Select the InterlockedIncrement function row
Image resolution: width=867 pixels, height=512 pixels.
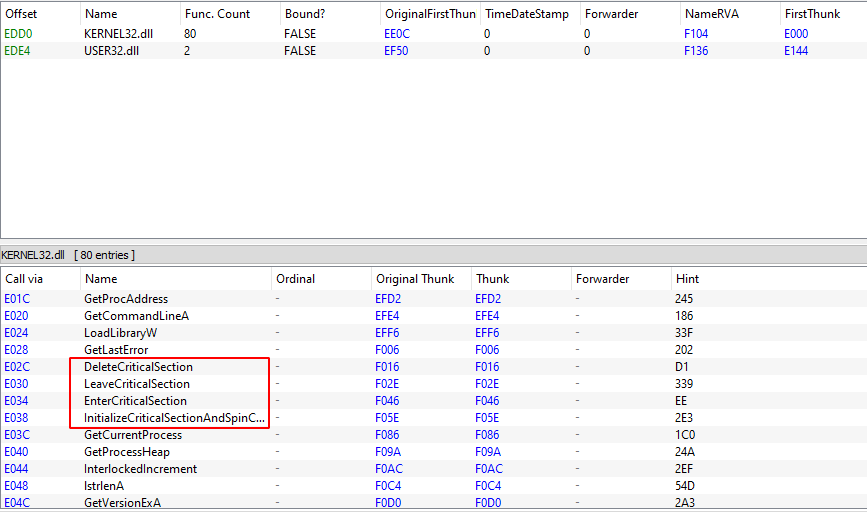(434, 469)
